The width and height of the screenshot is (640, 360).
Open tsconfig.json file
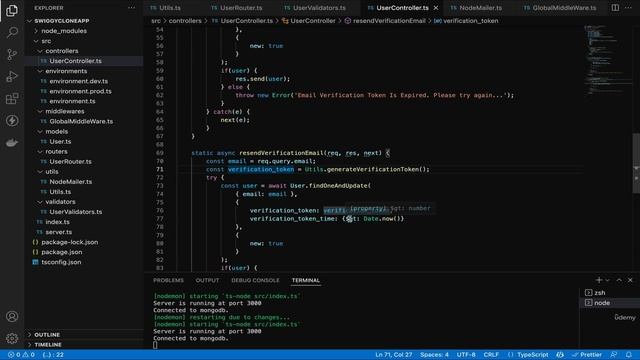pyautogui.click(x=61, y=262)
